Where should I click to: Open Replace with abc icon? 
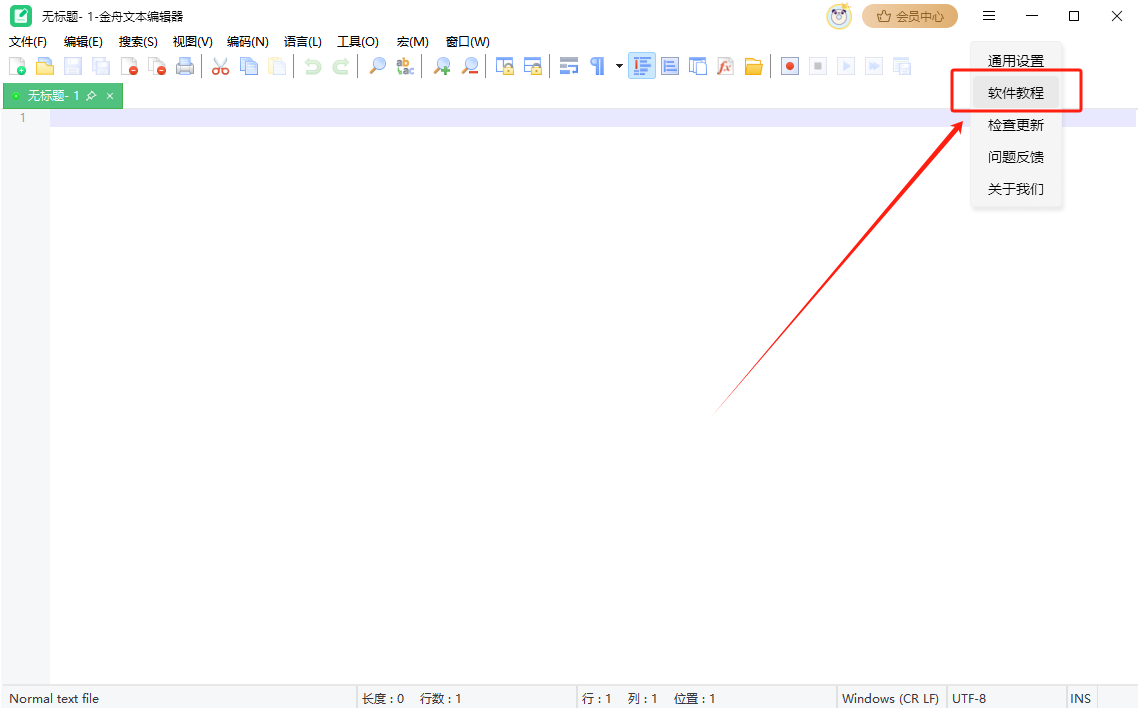coord(405,67)
